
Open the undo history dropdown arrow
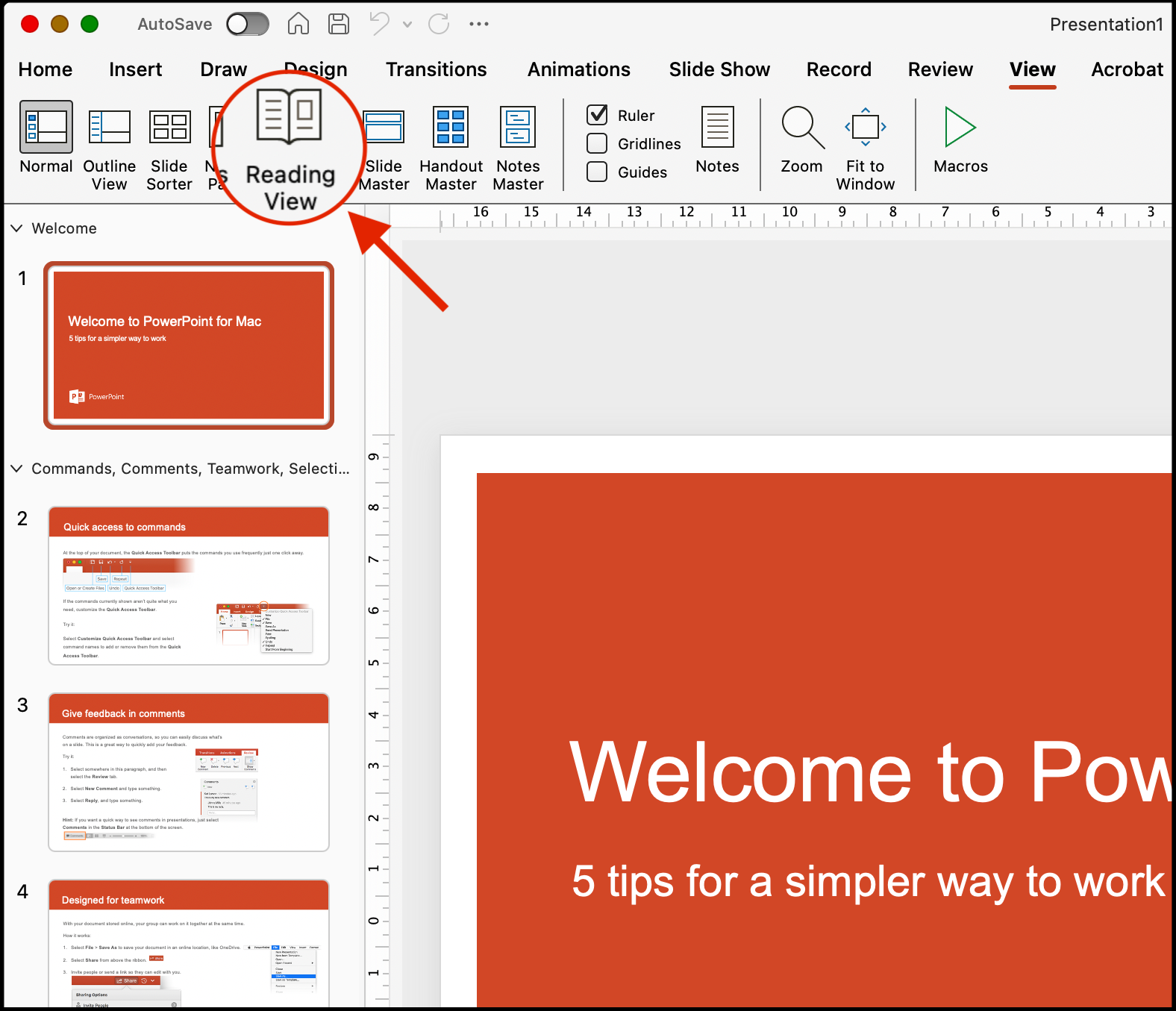pyautogui.click(x=407, y=25)
